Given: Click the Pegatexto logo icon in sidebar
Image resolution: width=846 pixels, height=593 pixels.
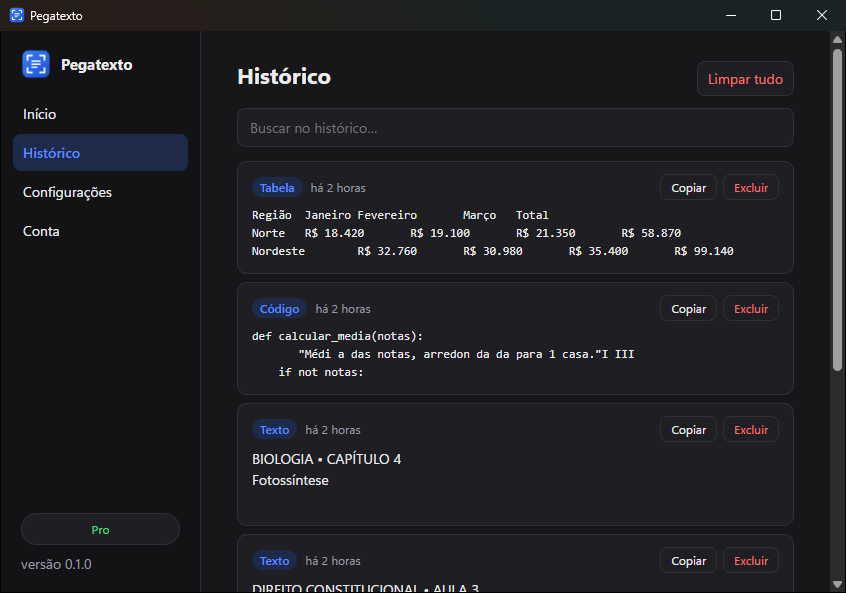Looking at the screenshot, I should [x=36, y=64].
